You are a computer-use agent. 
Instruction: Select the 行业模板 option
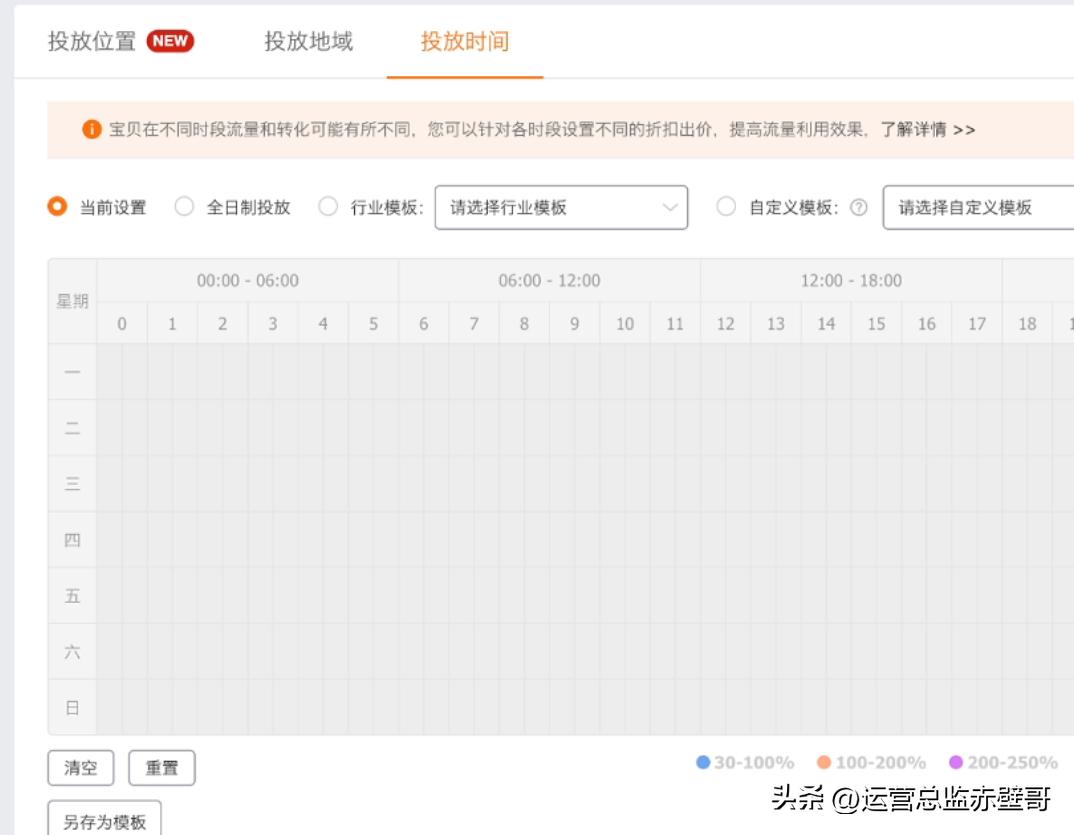point(328,206)
